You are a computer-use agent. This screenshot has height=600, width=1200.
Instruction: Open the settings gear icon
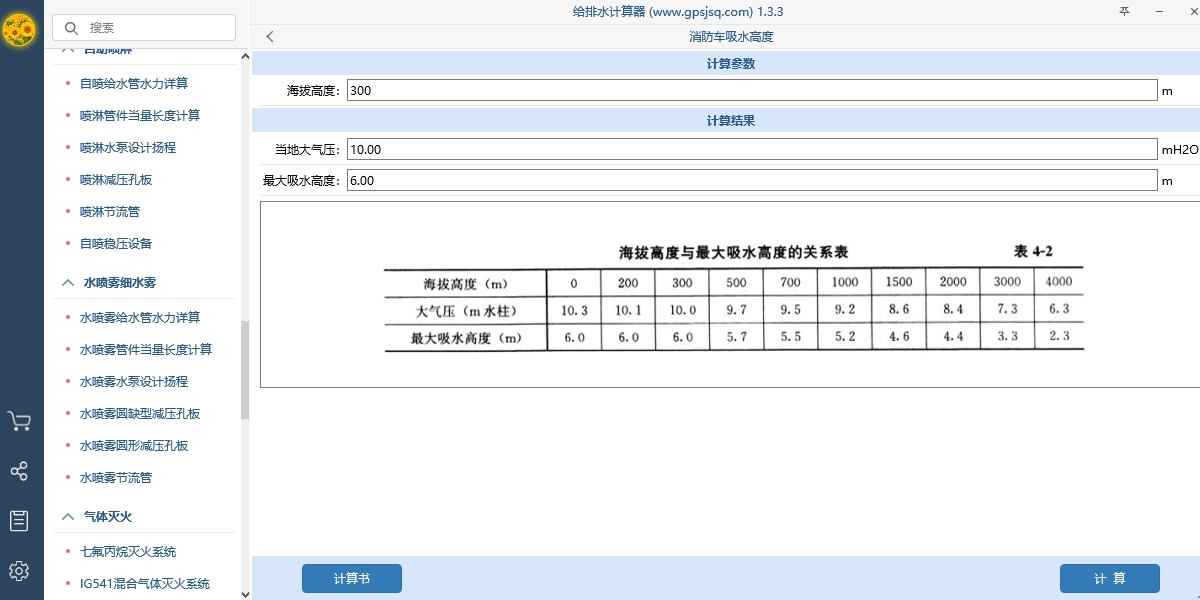20,570
